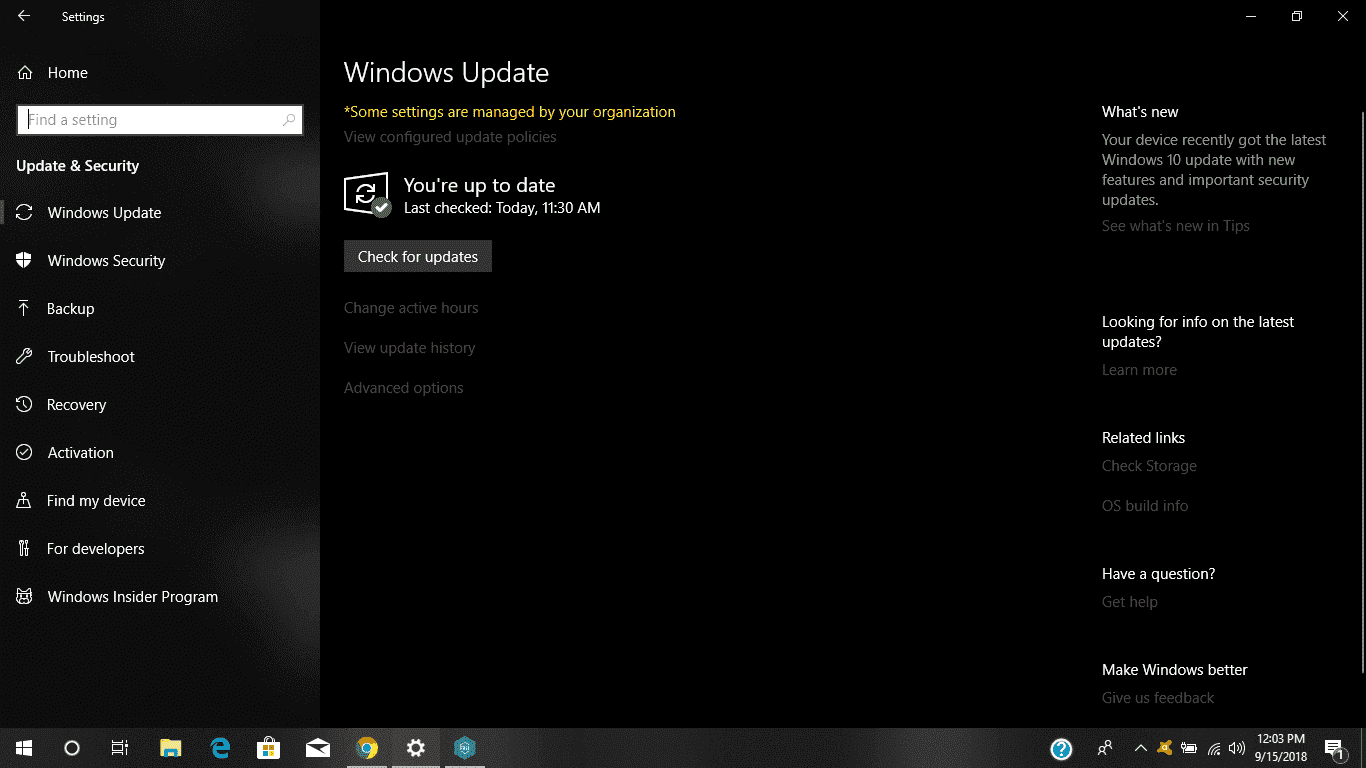Open the volume speaker tray icon
This screenshot has height=768, width=1366.
coord(1237,748)
